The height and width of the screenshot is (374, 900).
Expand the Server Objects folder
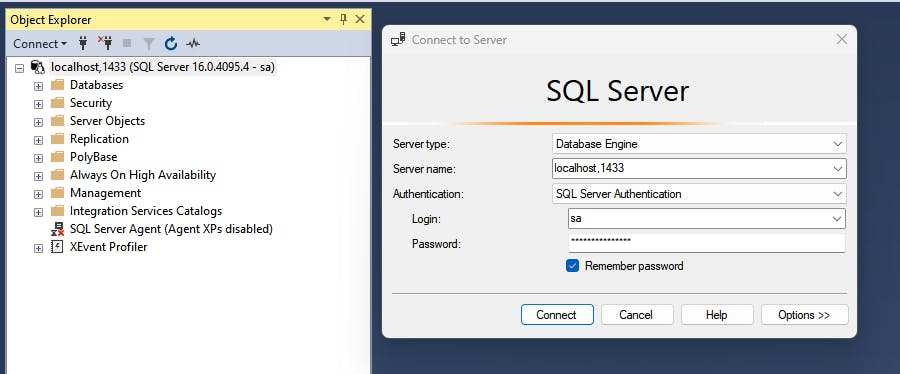tap(38, 122)
